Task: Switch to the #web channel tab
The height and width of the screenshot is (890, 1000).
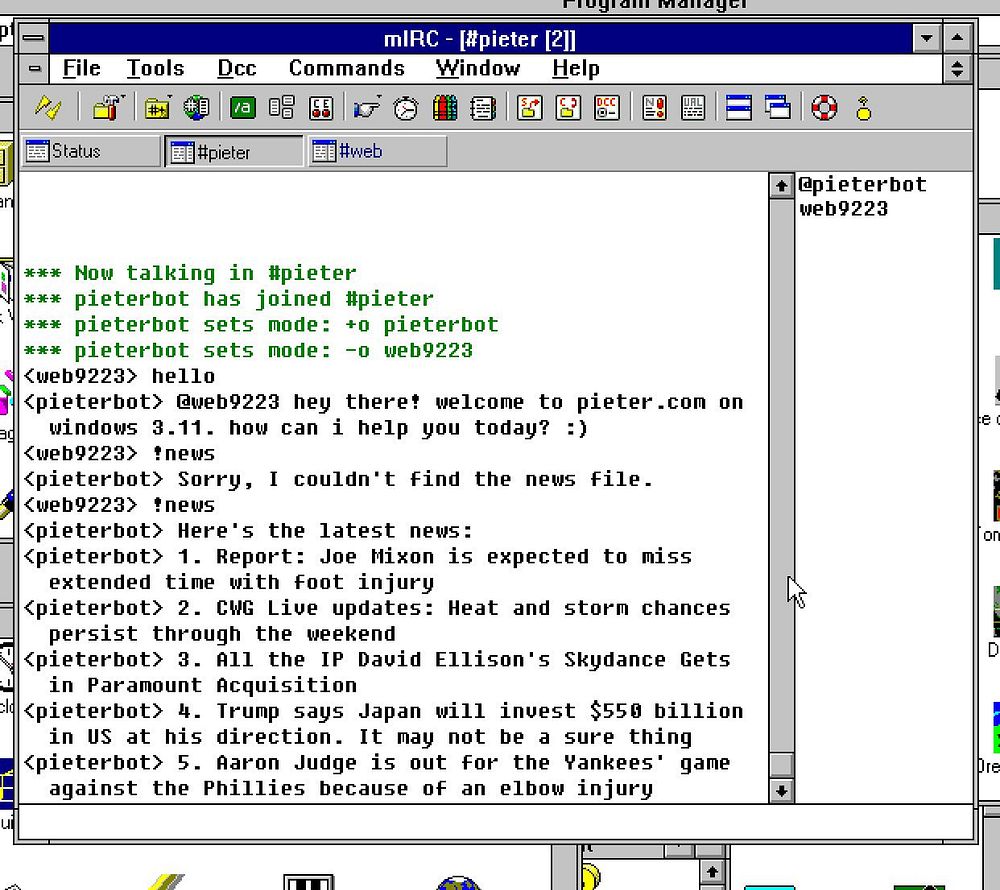Action: click(377, 152)
